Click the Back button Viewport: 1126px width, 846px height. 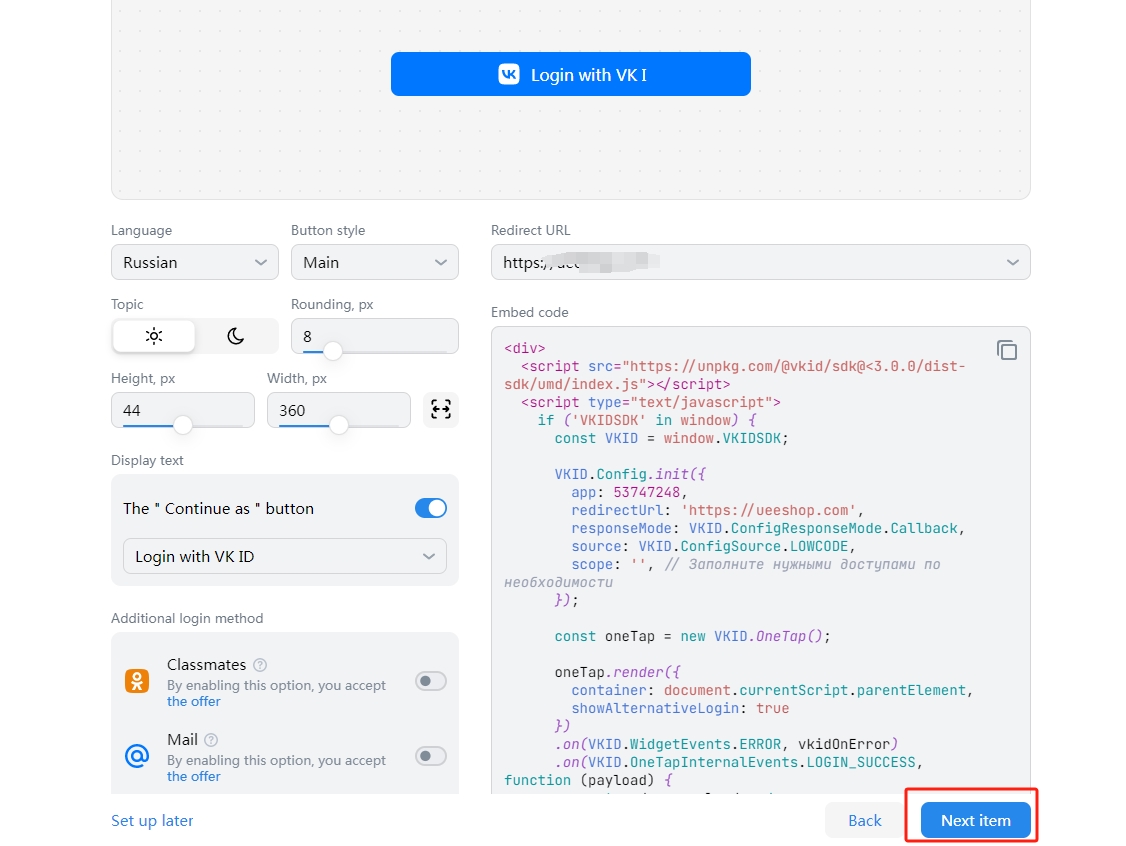865,820
